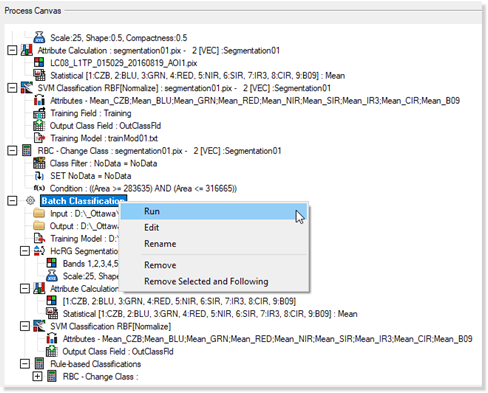
Task: Click the flask icon beside Scale:25, Shape:0.5, Compactness:0.5
Action: click(39, 37)
